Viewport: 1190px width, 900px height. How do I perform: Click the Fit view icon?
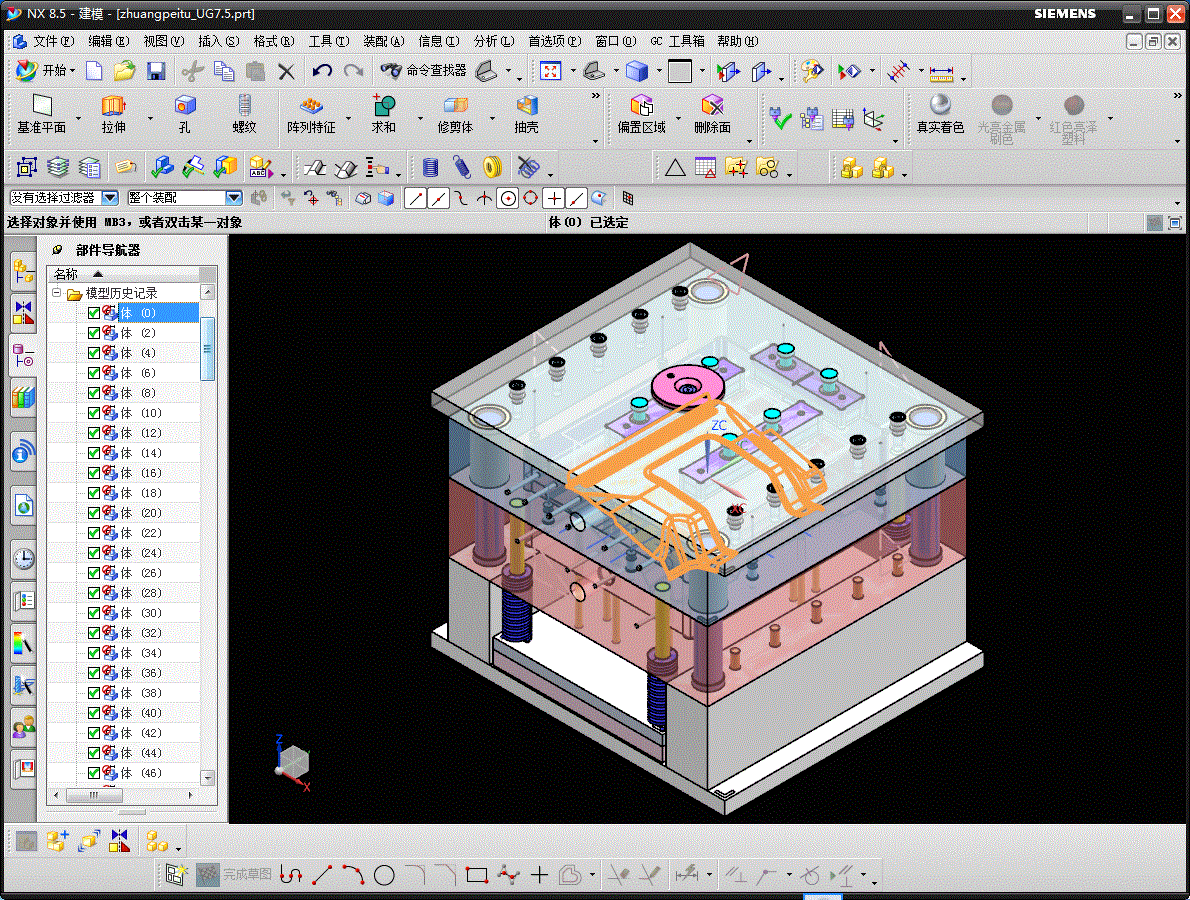pyautogui.click(x=550, y=71)
